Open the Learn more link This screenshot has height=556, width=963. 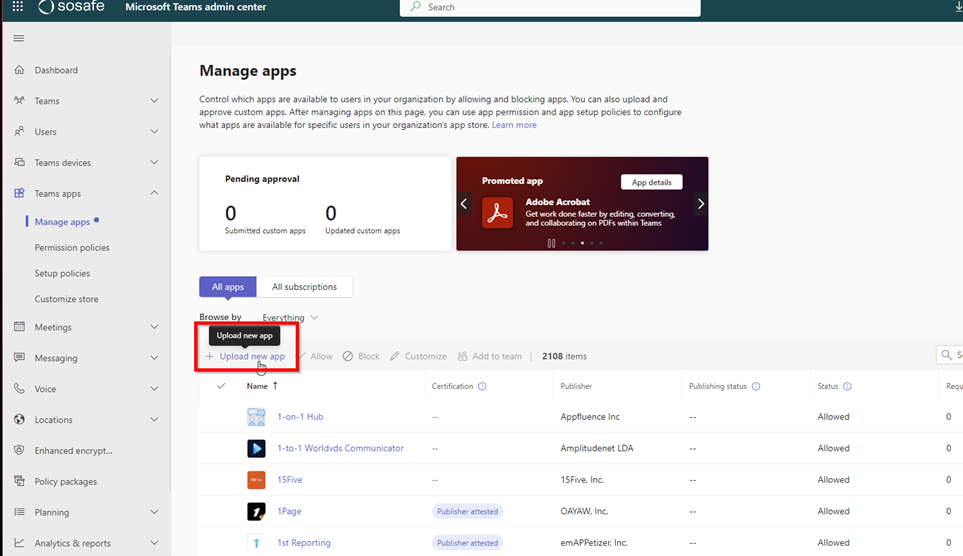click(x=514, y=125)
